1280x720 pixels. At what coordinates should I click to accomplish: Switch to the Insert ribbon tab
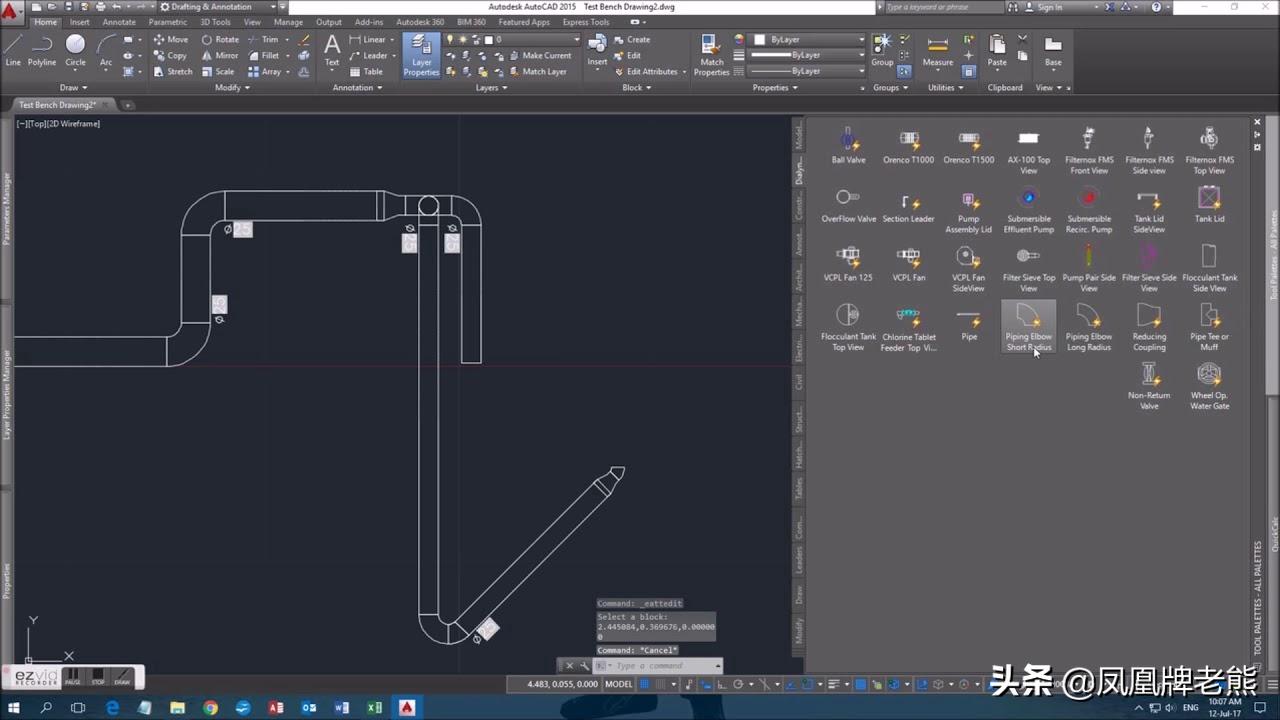(x=79, y=22)
